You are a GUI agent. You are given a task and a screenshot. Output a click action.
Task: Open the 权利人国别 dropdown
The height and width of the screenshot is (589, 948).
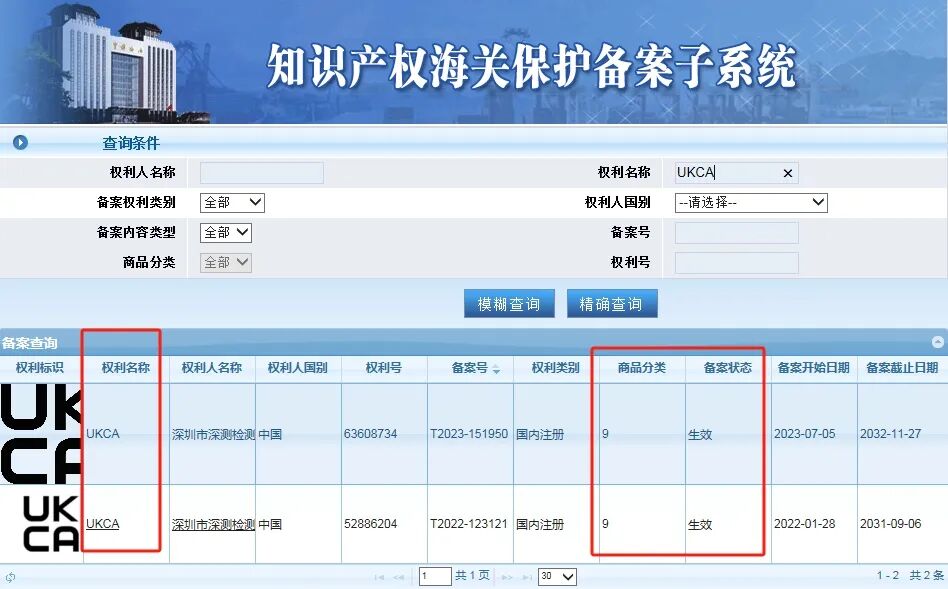tap(751, 203)
